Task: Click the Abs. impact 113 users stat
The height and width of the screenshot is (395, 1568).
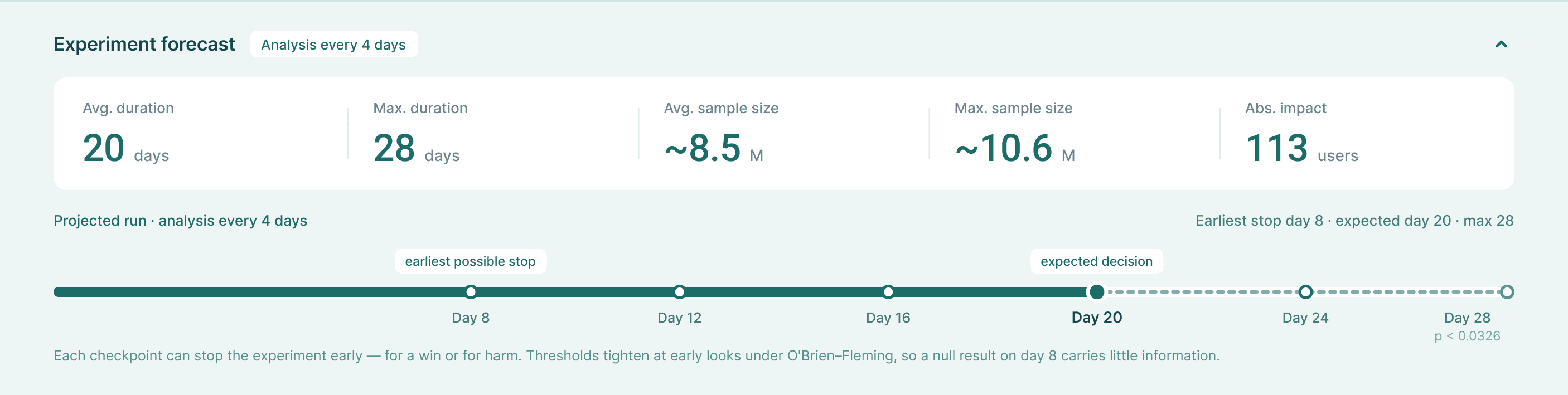Action: tap(1301, 133)
